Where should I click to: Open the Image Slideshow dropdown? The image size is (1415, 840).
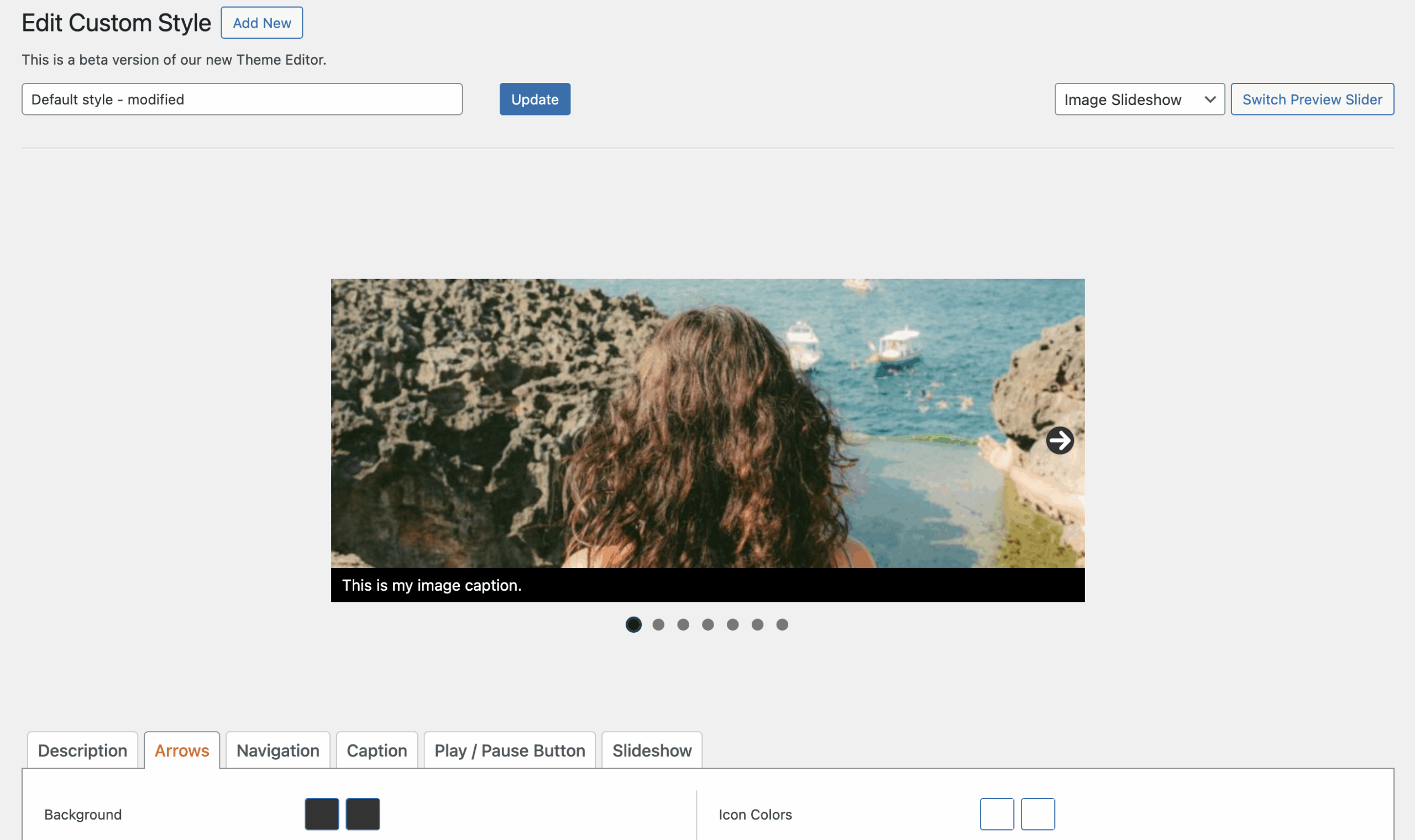(1139, 99)
